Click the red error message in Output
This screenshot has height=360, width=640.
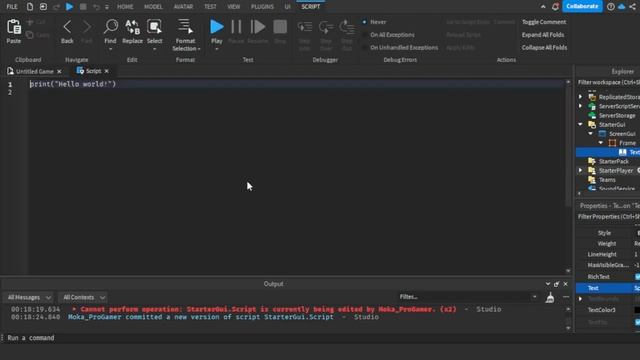coord(268,309)
